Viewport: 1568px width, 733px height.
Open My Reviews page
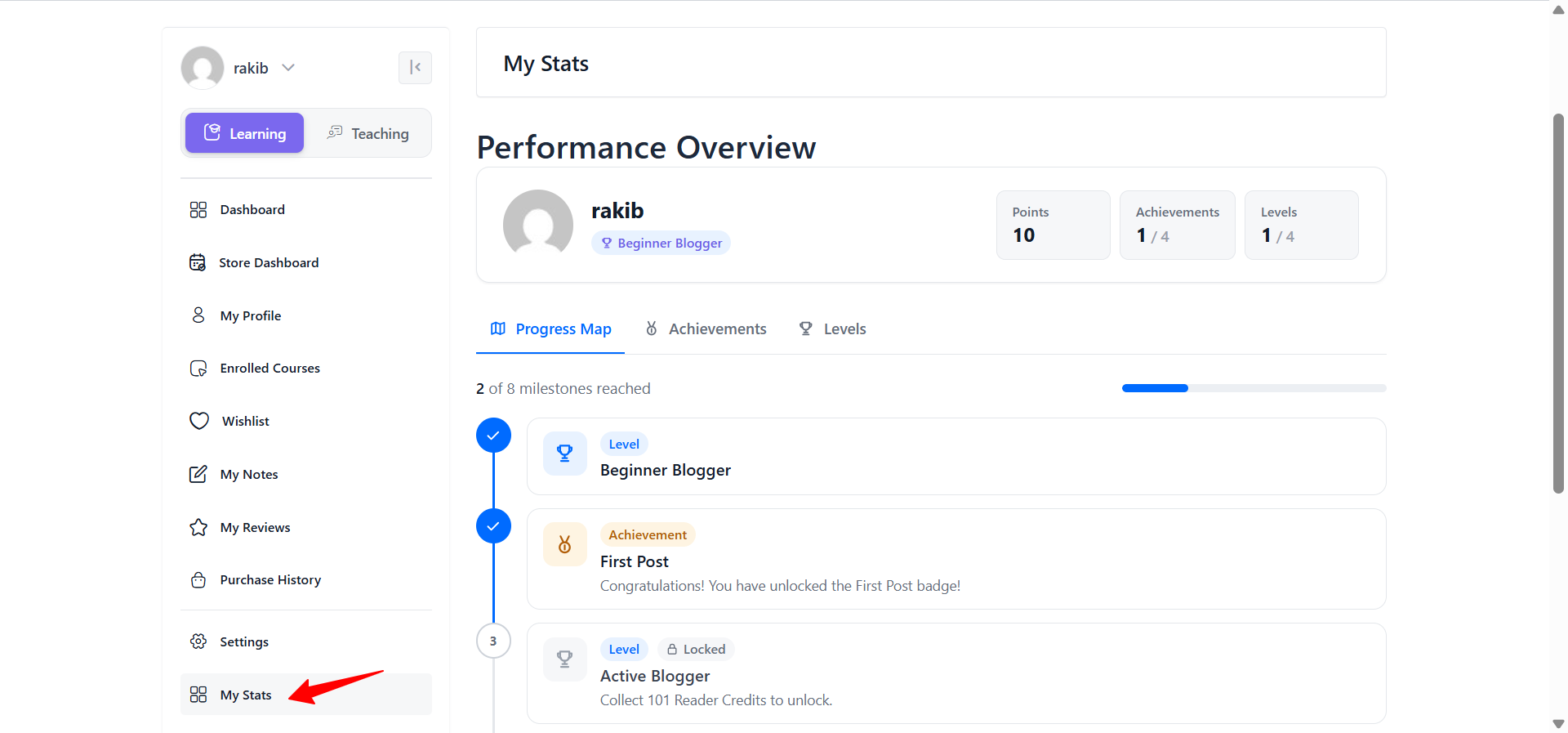point(306,527)
